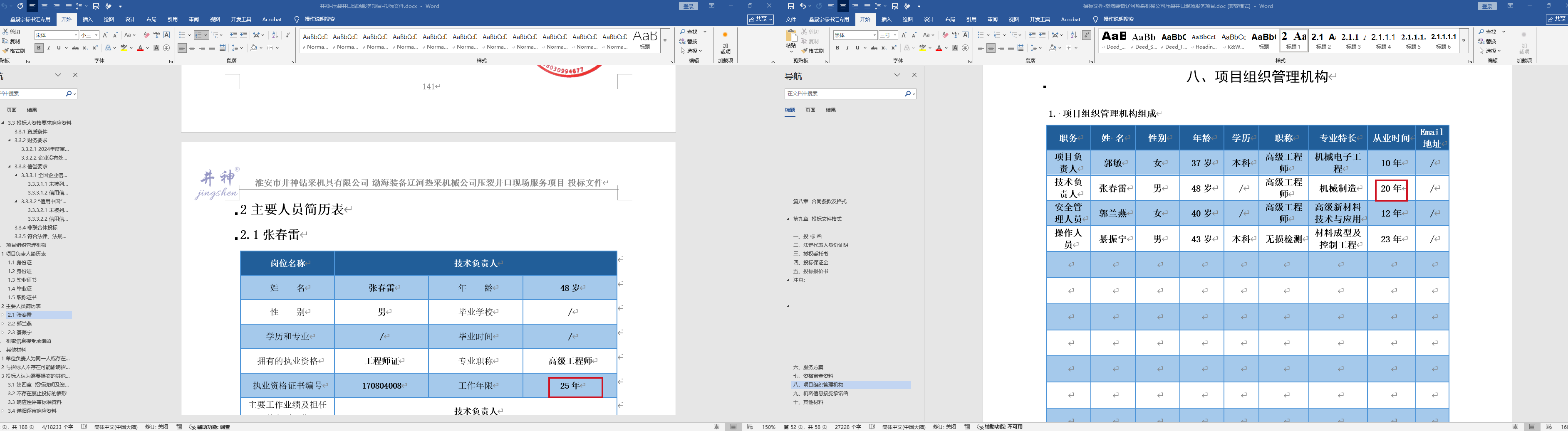1568x431 pixels.
Task: Click phonetic guide icon in right window
Action: point(955,34)
